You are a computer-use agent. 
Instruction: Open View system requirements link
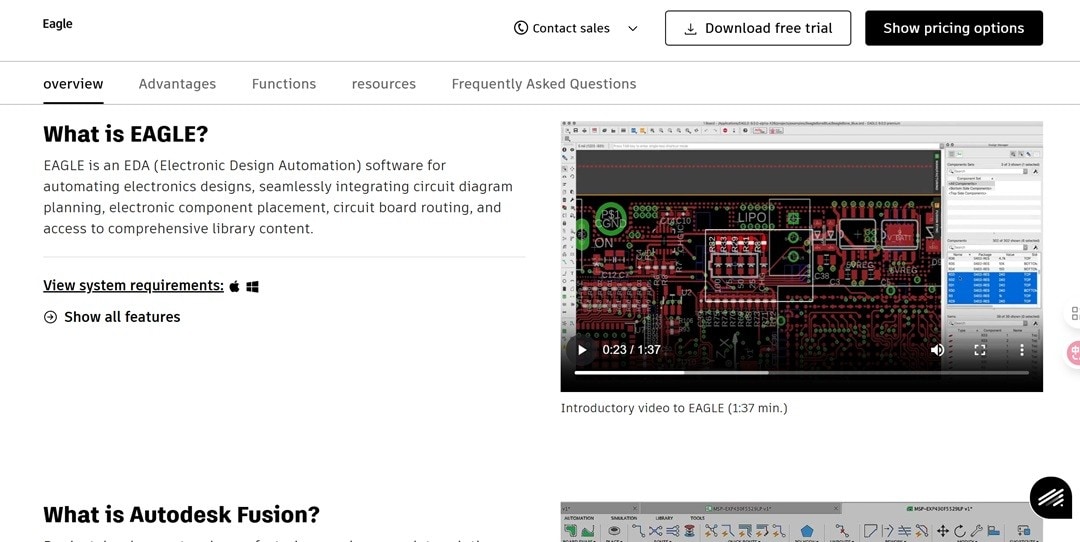tap(133, 286)
